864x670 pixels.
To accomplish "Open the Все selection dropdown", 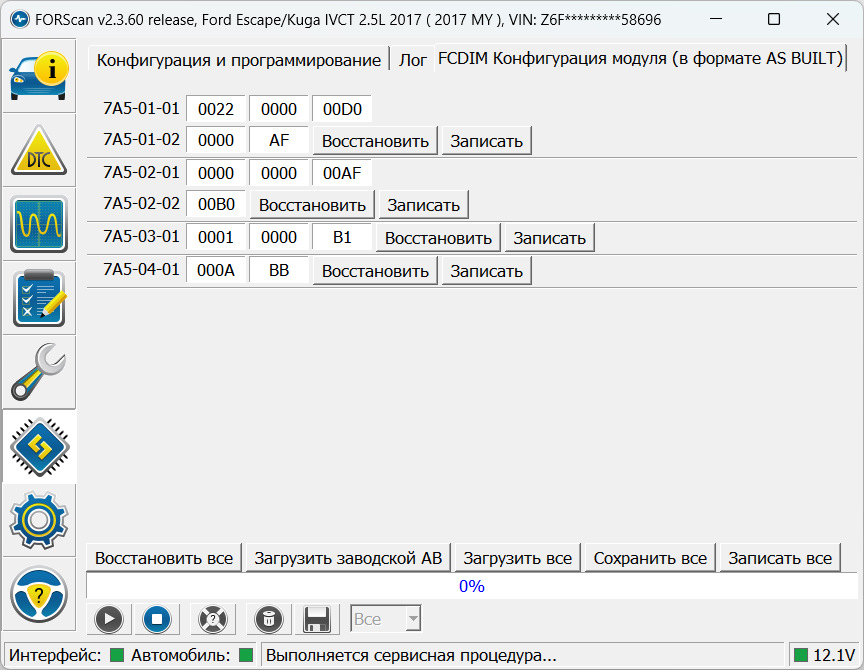I will pyautogui.click(x=385, y=619).
